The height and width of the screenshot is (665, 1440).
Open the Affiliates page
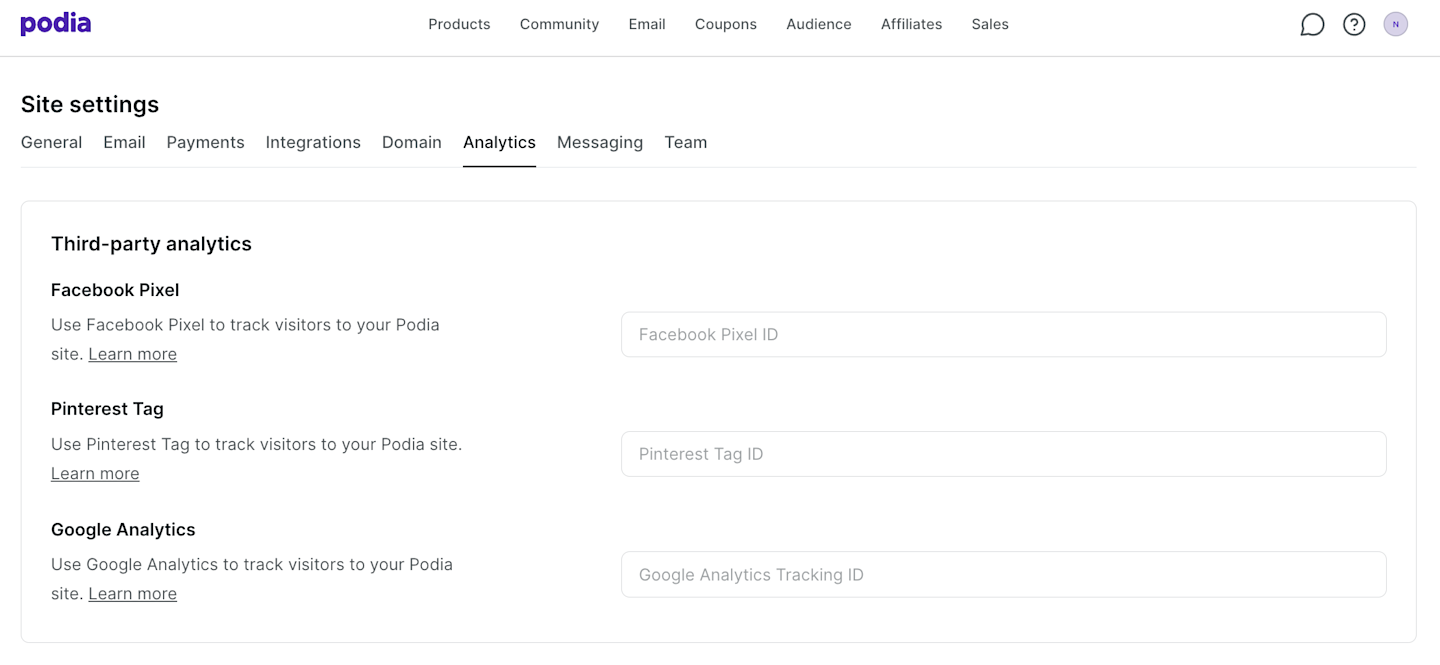click(x=911, y=24)
